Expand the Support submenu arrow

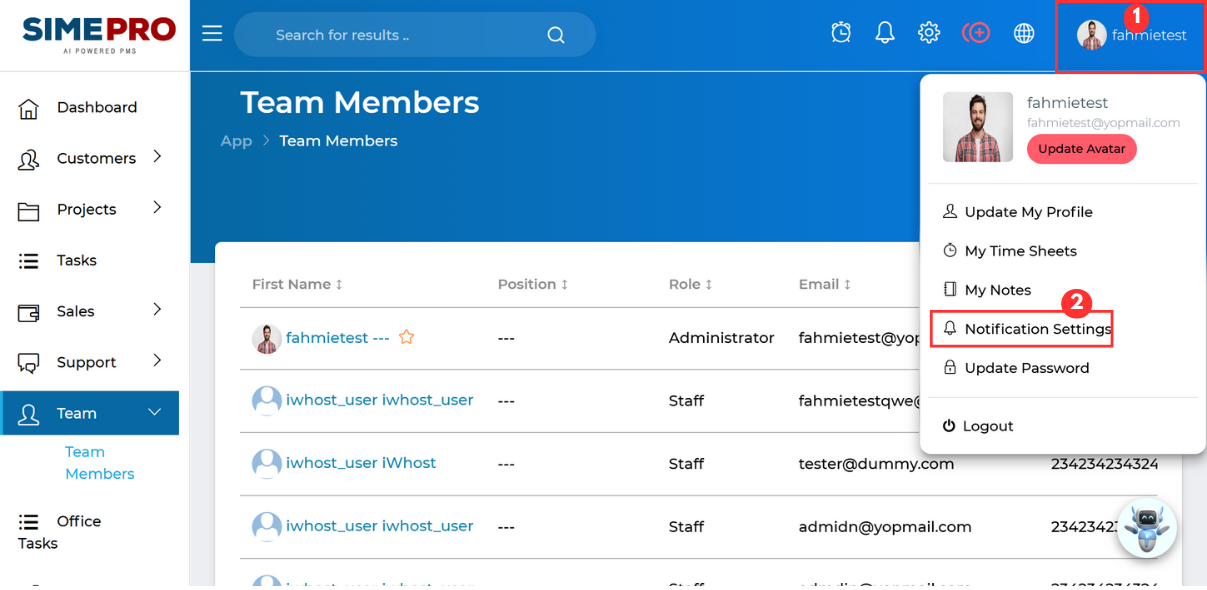pyautogui.click(x=157, y=360)
